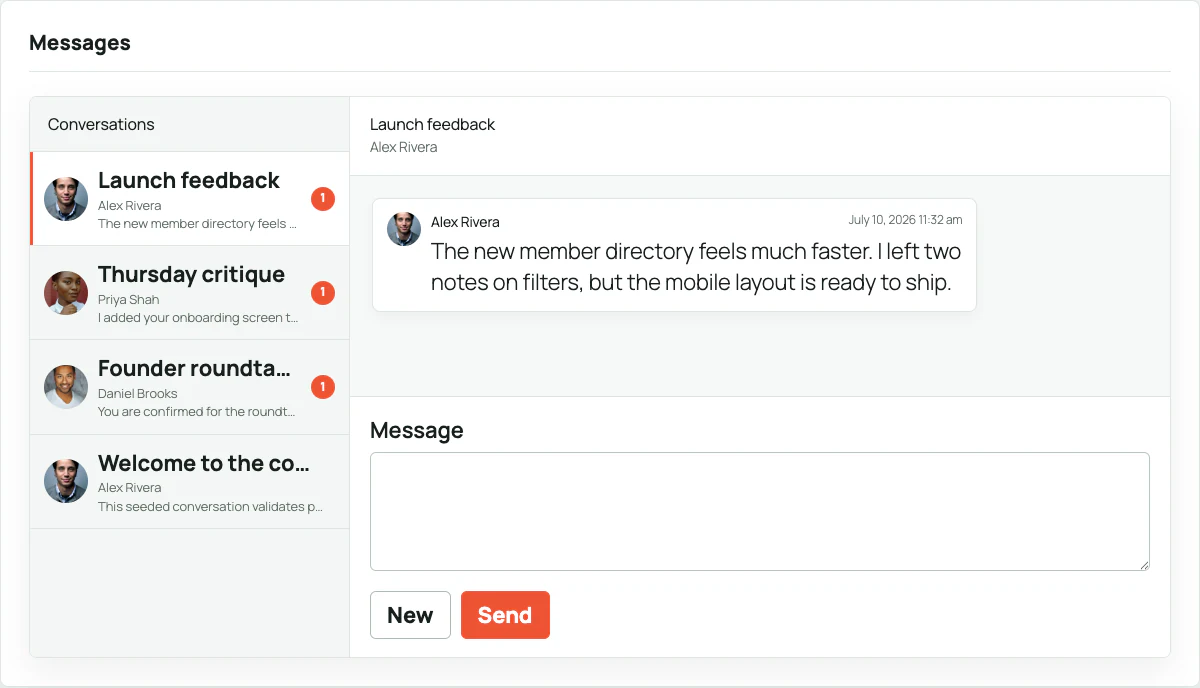The image size is (1200, 688).
Task: Click the Conversations list header
Action: tap(101, 124)
